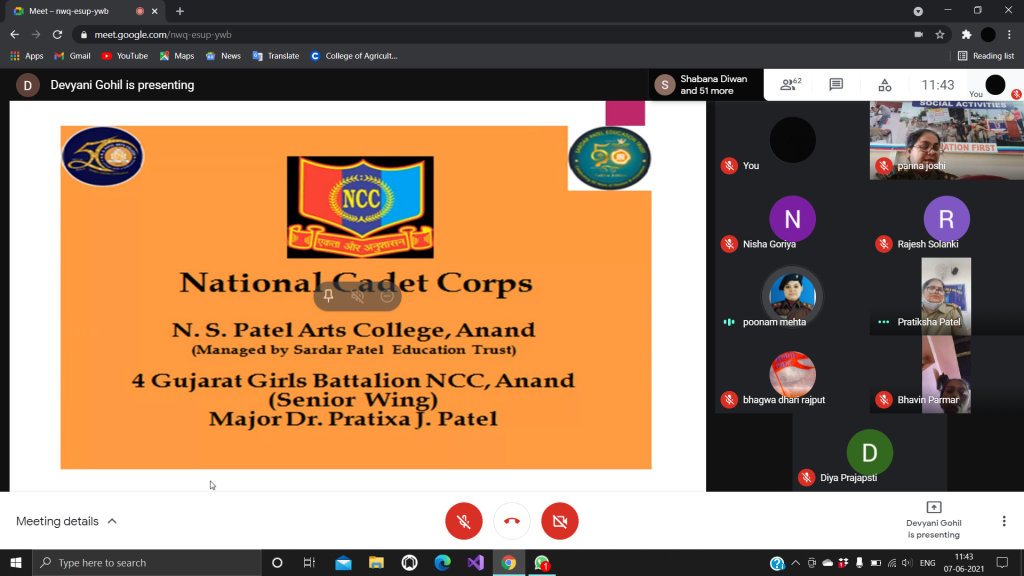
Task: Close the Meet nwq-esup-ywb tab
Action: click(x=154, y=11)
